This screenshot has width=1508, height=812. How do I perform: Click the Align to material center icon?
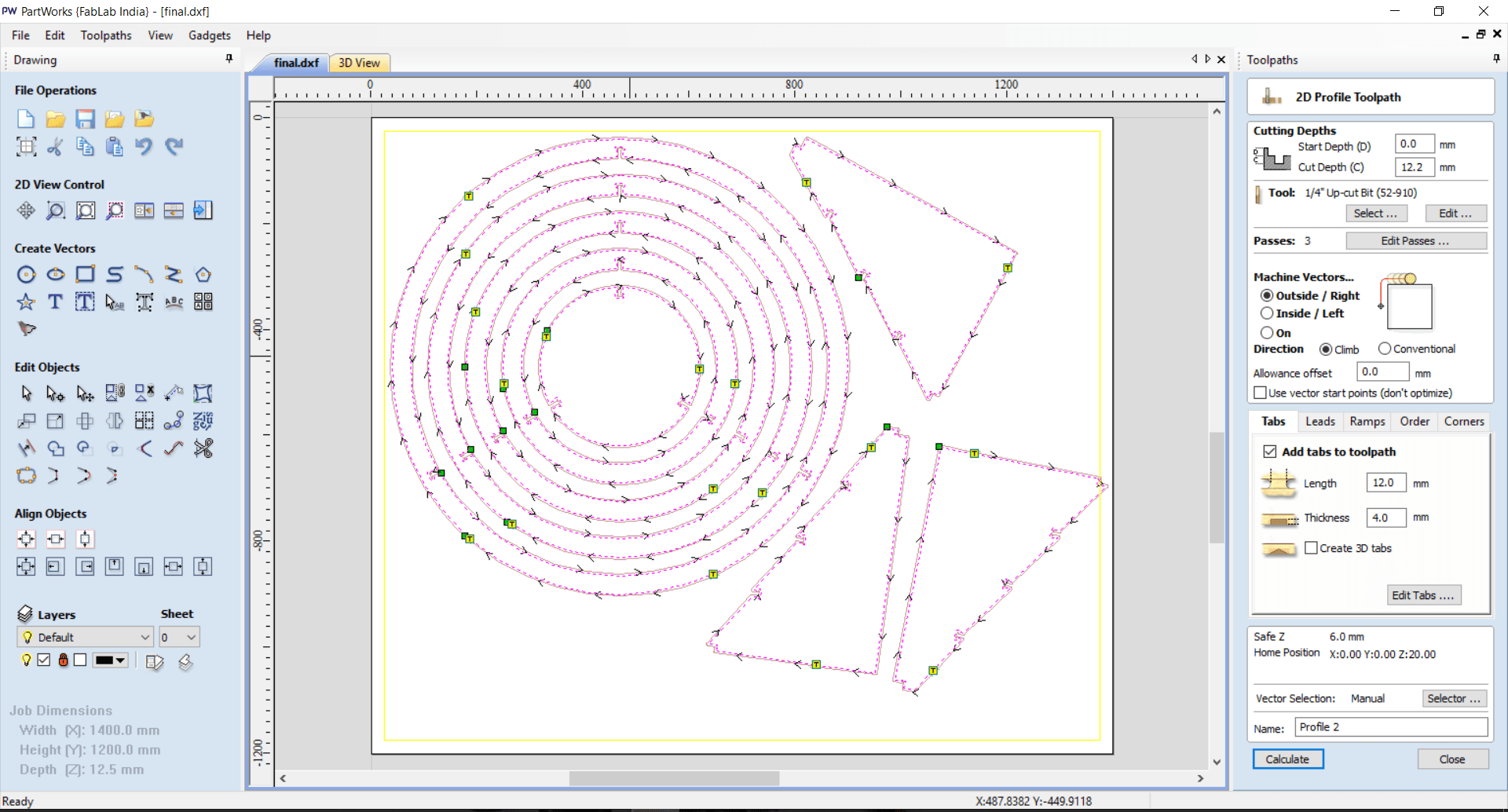[26, 539]
